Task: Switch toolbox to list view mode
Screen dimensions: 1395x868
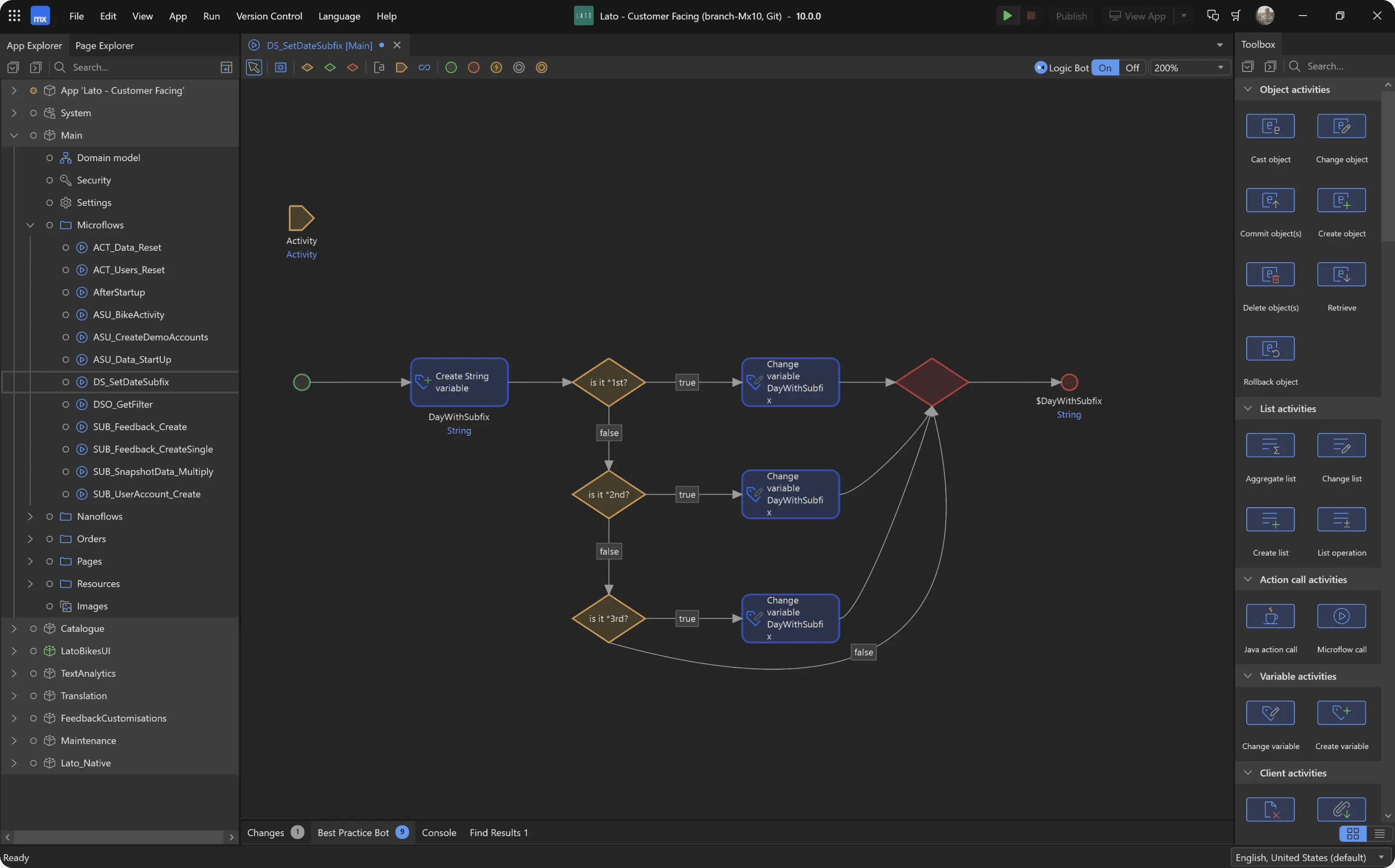Action: (1379, 833)
